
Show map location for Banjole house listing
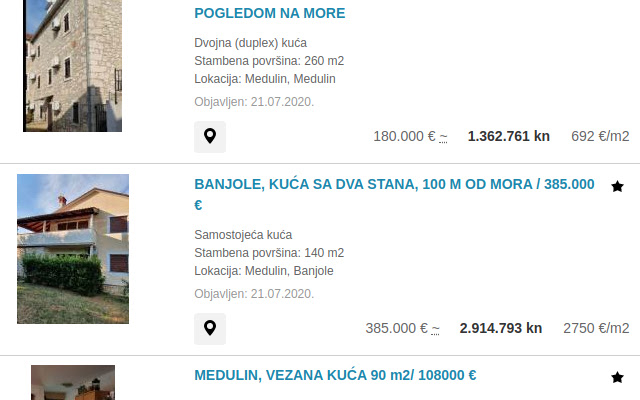[210, 329]
